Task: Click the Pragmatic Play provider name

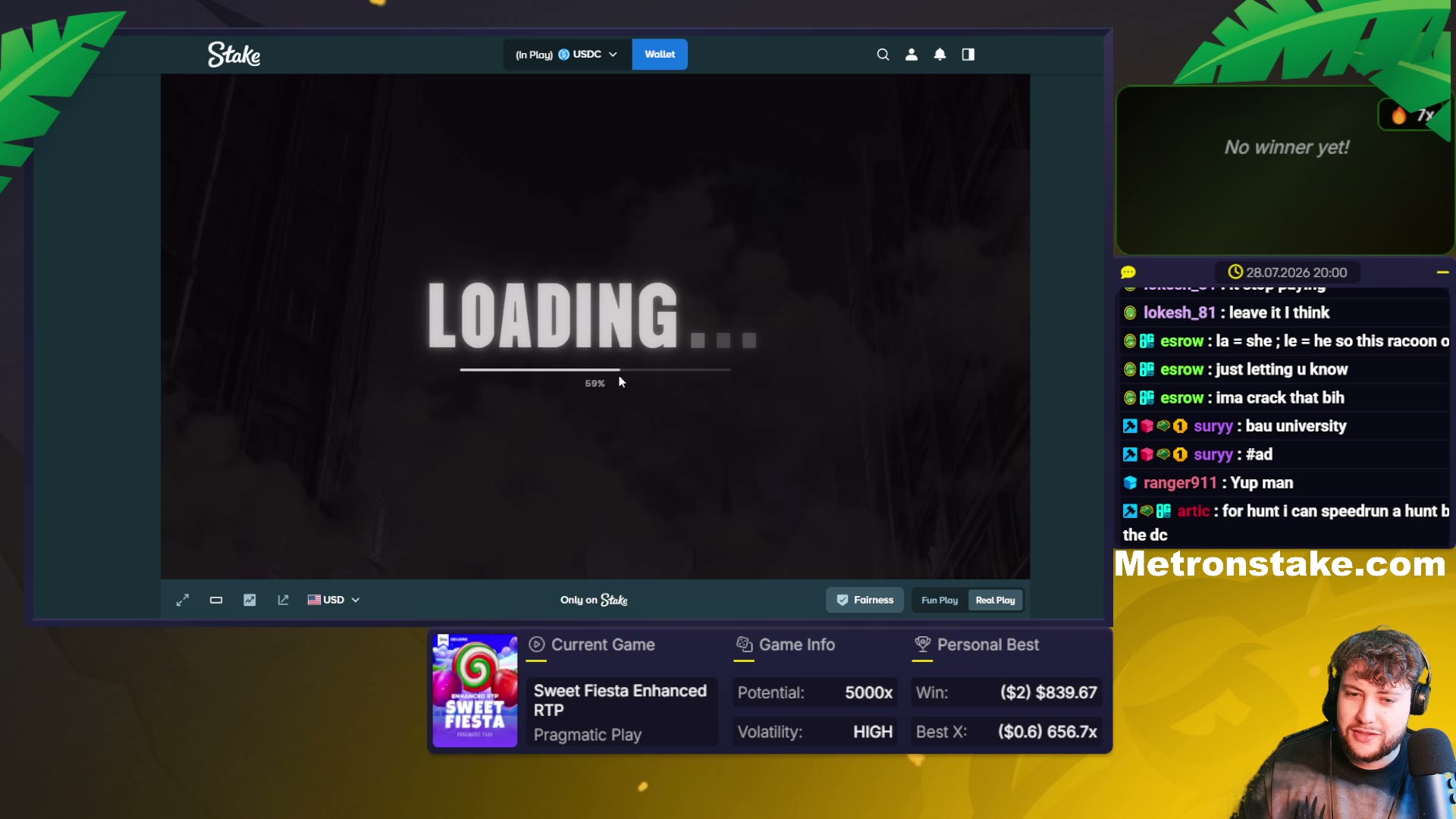Action: coord(588,735)
